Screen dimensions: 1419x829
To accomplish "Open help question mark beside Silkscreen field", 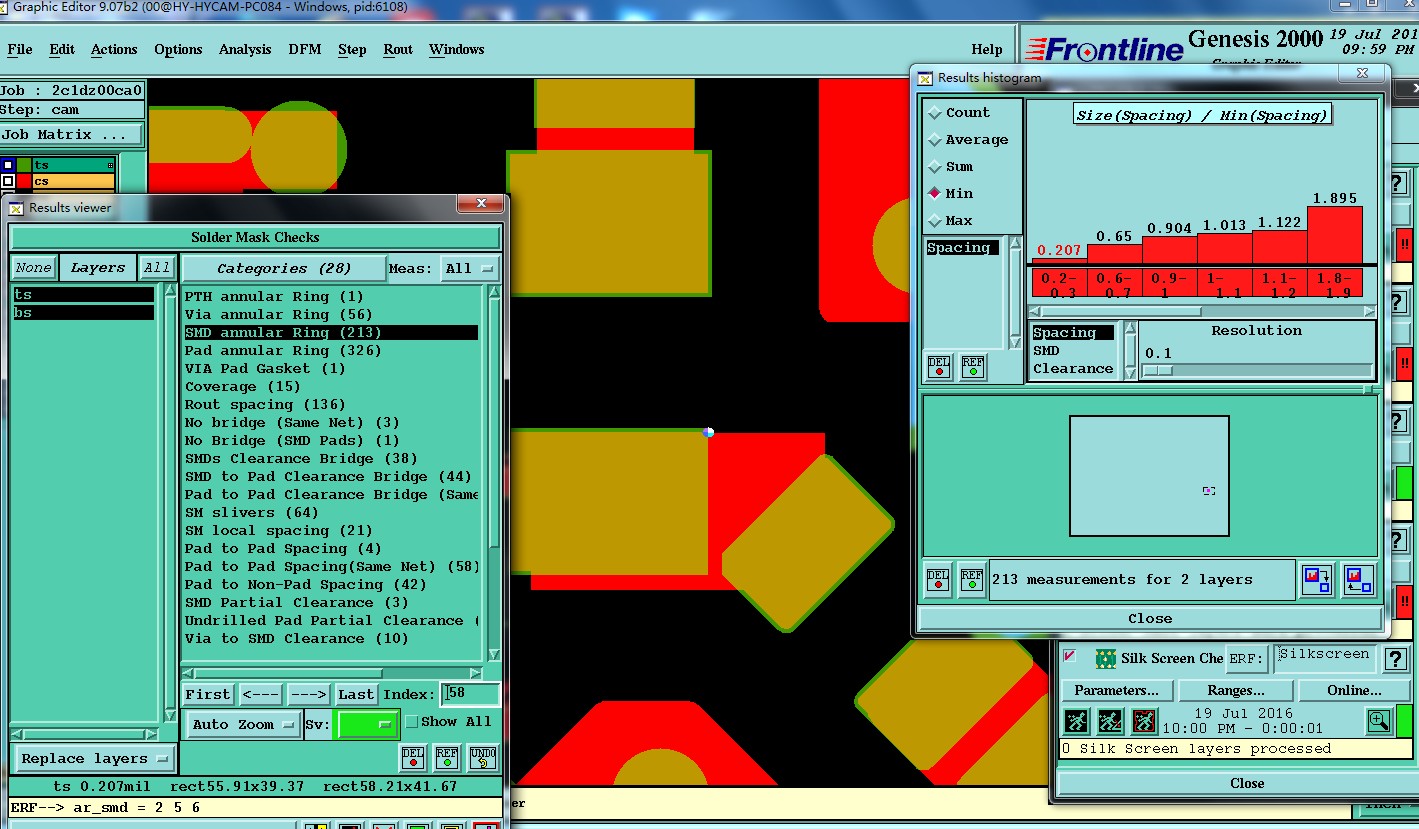I will (x=1396, y=659).
